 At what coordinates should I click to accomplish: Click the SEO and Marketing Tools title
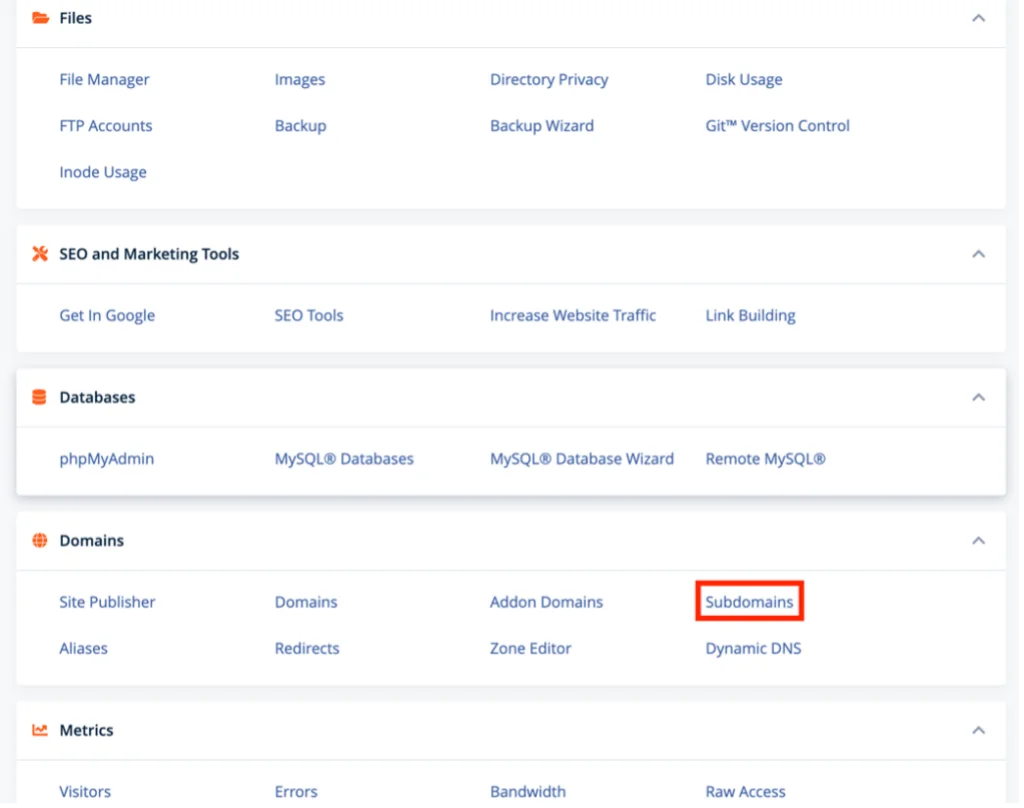[x=149, y=254]
